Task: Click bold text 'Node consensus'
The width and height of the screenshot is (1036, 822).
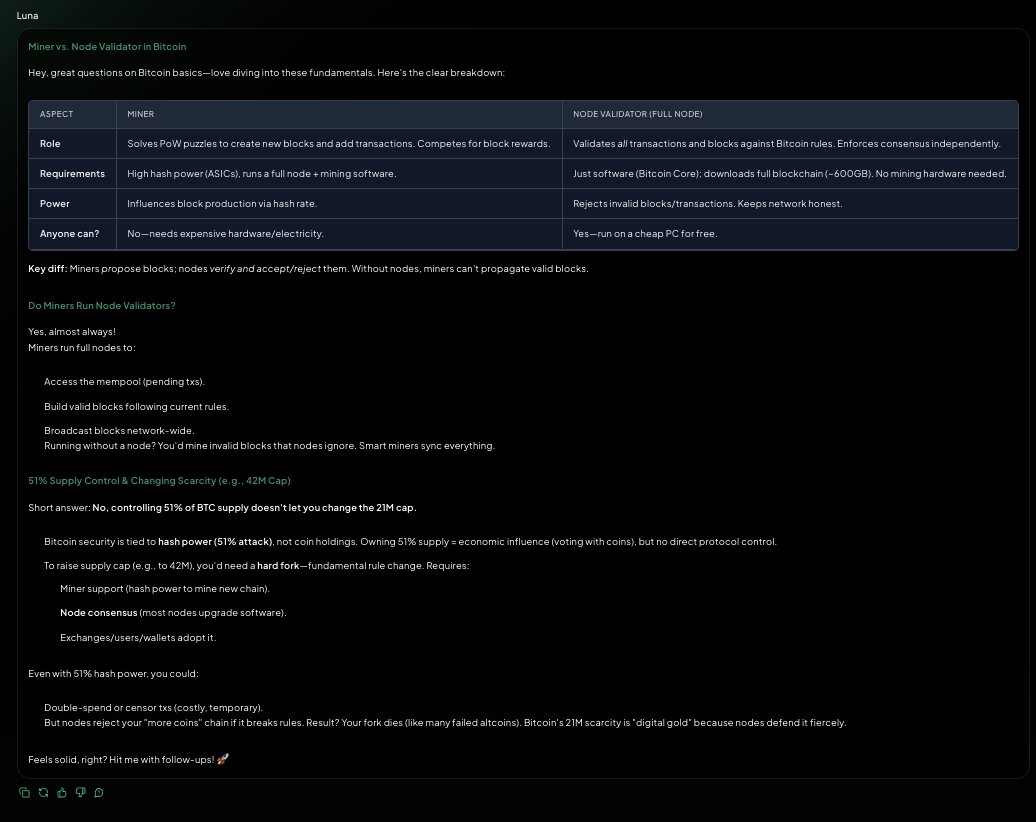Action: 98,613
